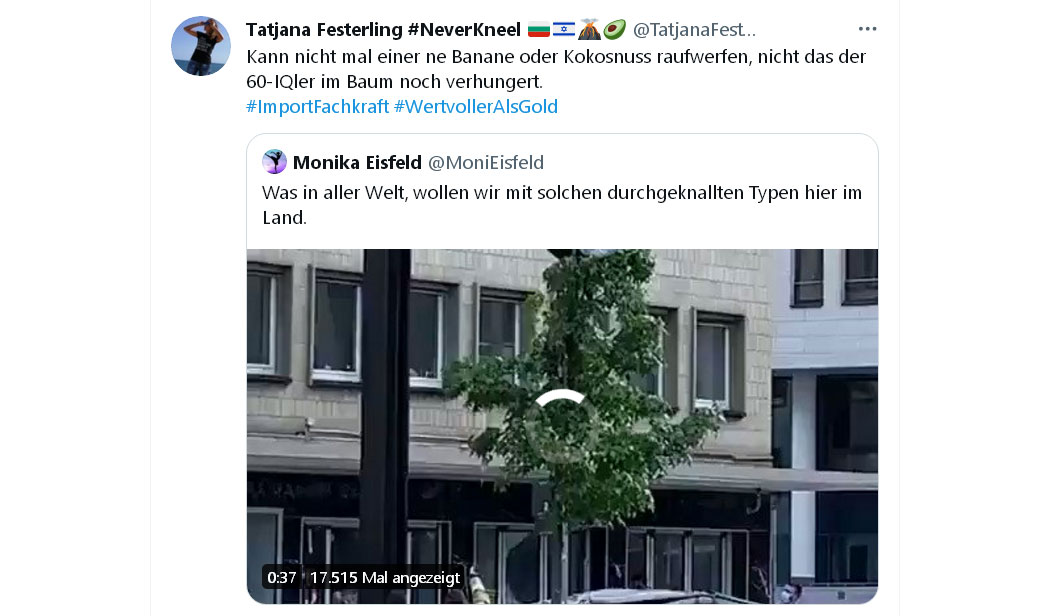Open the Tatjana Festerling display name link
Screen dimensions: 1050x616
point(324,29)
